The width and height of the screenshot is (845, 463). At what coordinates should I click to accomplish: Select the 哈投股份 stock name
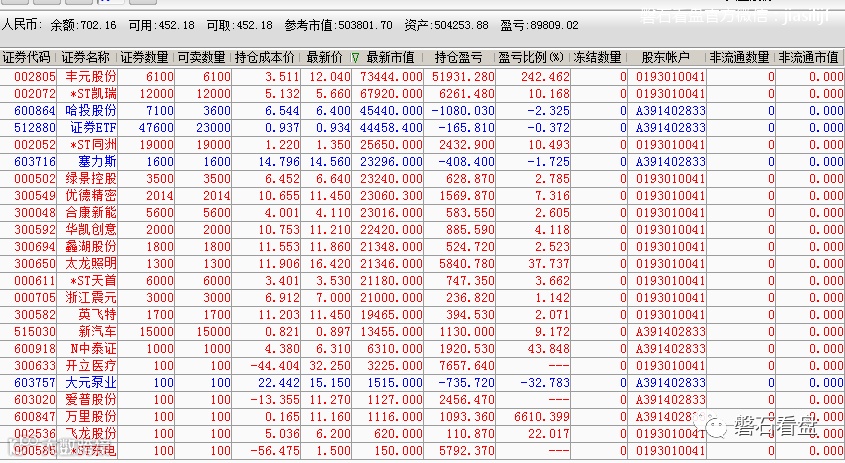click(x=91, y=110)
